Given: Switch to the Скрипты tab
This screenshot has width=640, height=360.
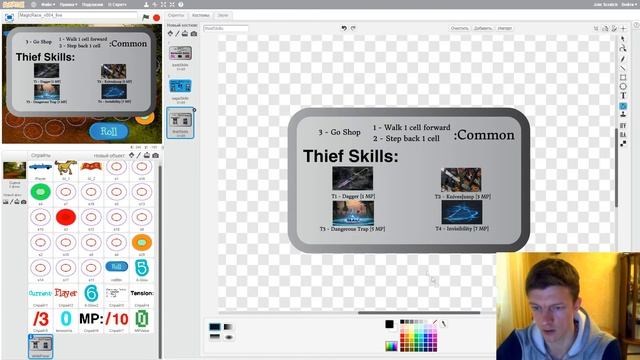Looking at the screenshot, I should point(176,15).
